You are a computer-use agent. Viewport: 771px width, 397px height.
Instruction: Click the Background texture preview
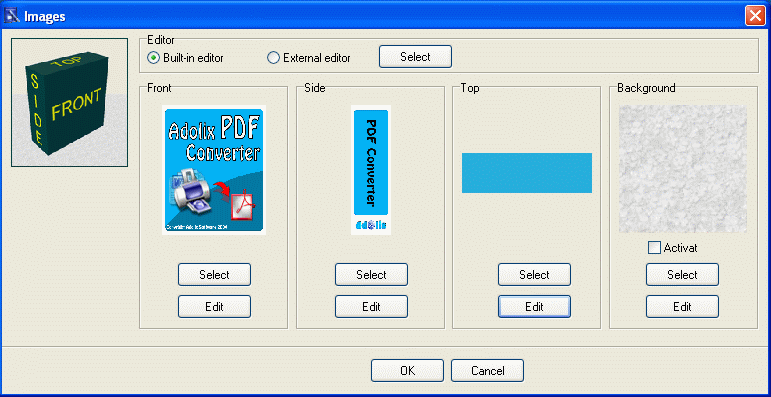[x=682, y=169]
